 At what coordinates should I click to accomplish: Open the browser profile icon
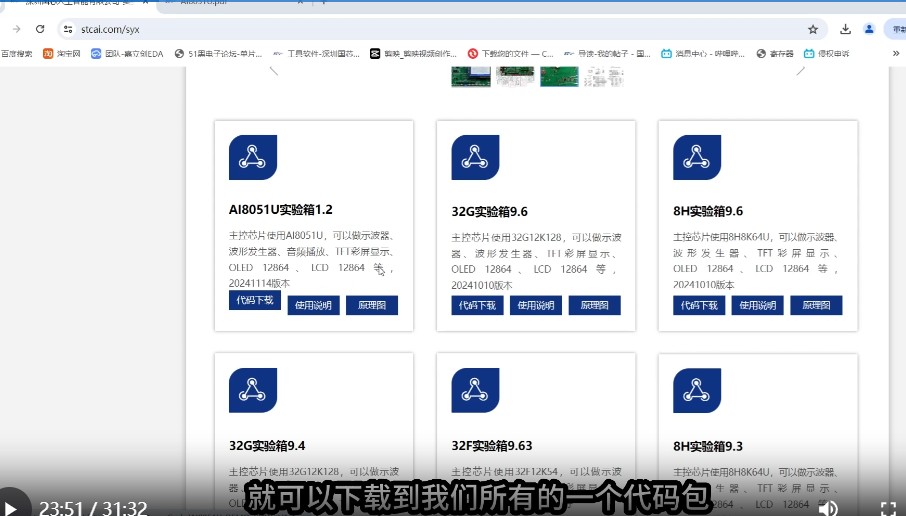coord(869,29)
